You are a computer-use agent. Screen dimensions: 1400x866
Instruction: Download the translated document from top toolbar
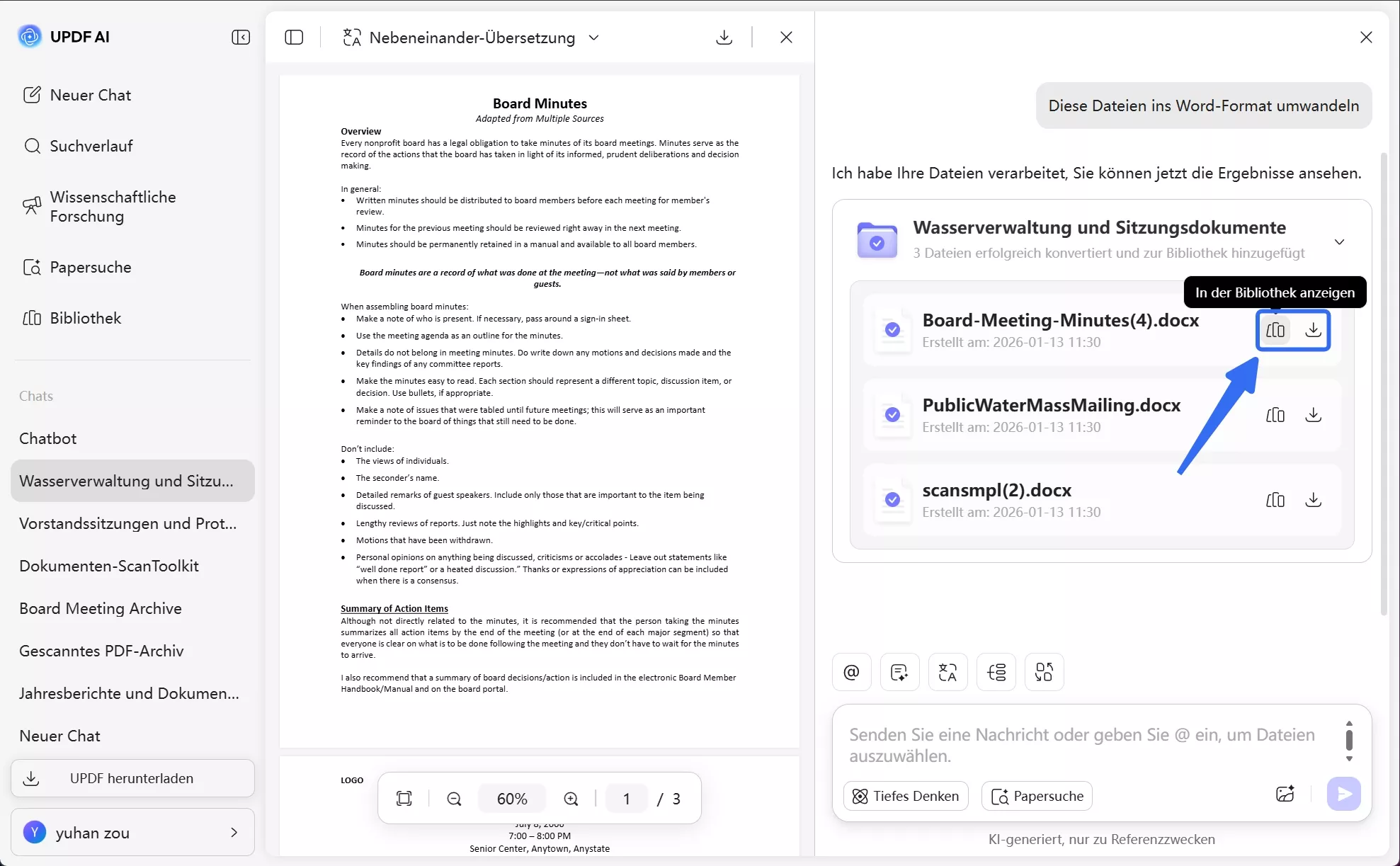tap(724, 37)
